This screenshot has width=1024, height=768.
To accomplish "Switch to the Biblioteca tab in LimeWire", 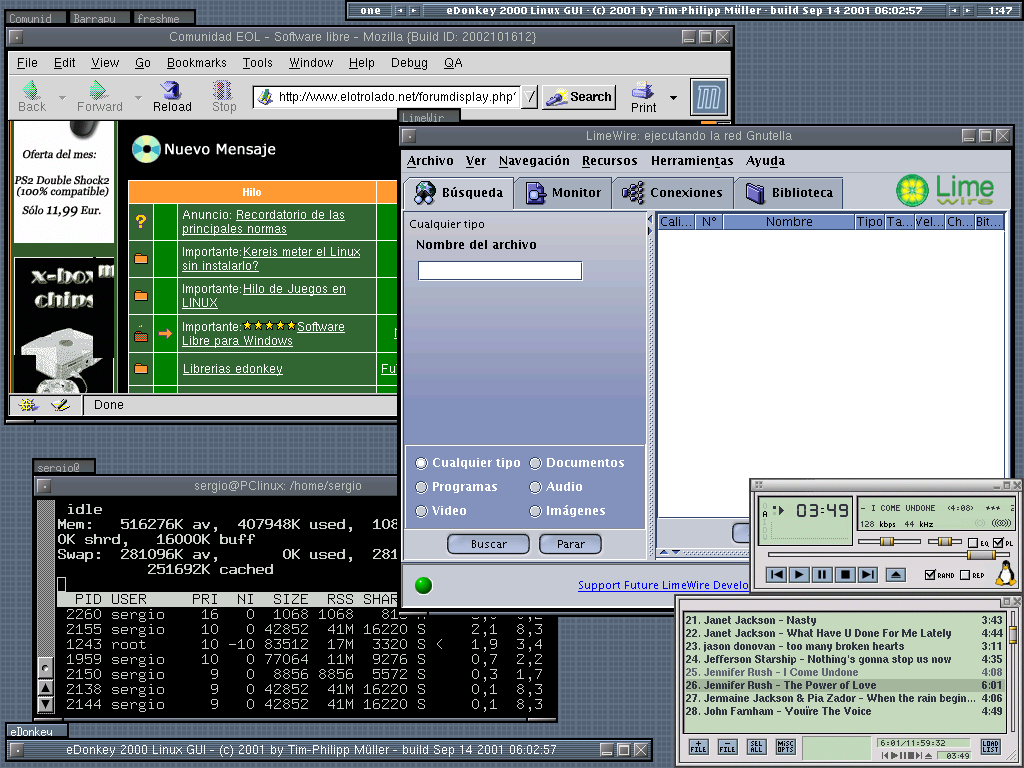I will click(788, 193).
